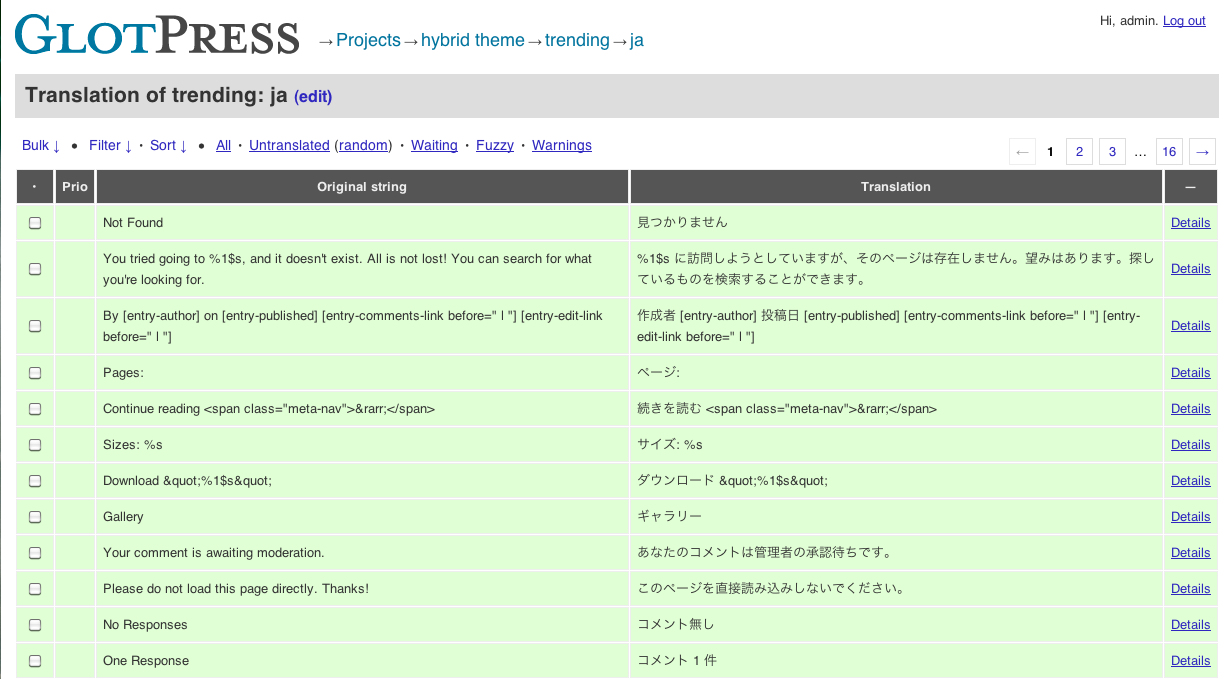This screenshot has width=1225, height=679.
Task: Open Details for 'Continue reading' row
Action: 1191,409
